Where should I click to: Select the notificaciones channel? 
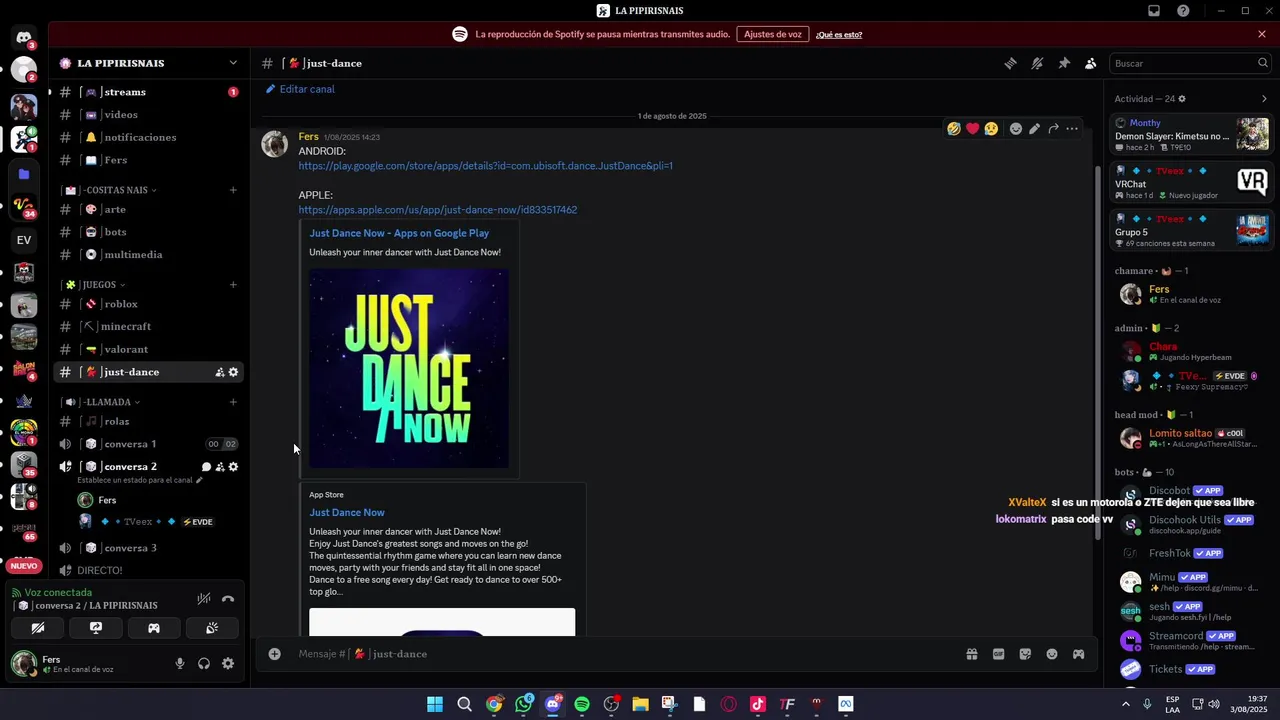[148, 137]
